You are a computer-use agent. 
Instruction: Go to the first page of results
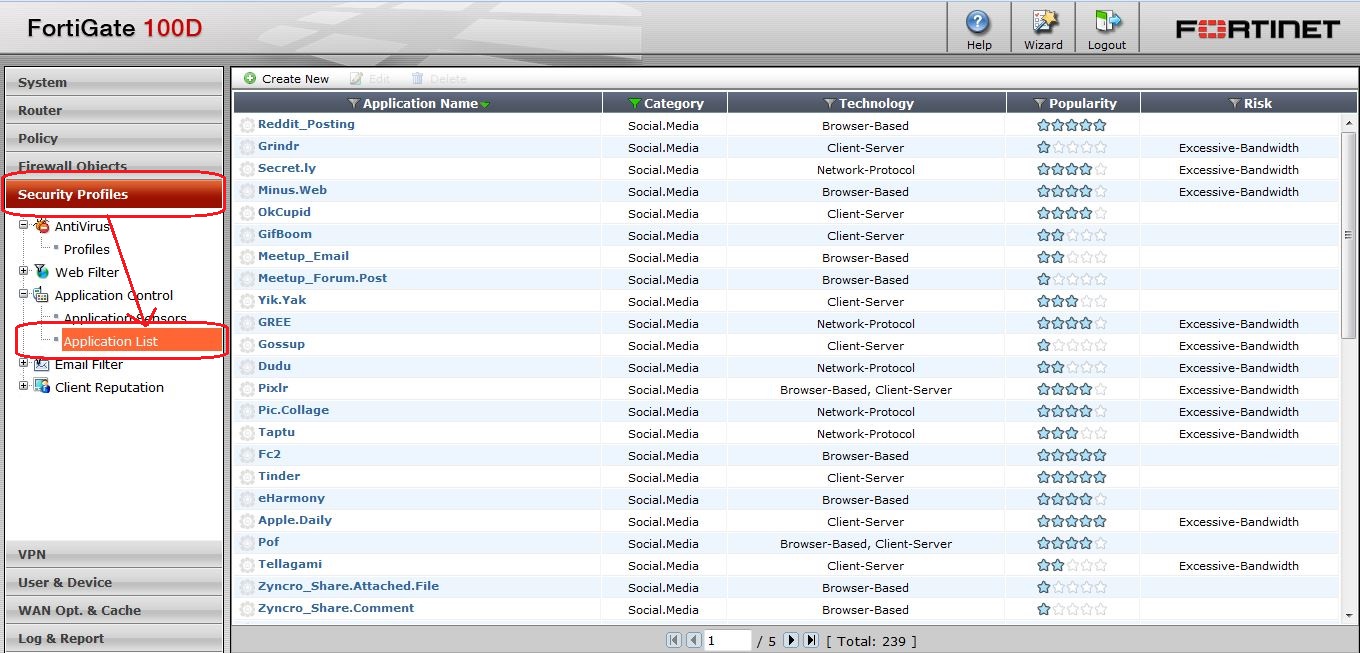coord(673,640)
